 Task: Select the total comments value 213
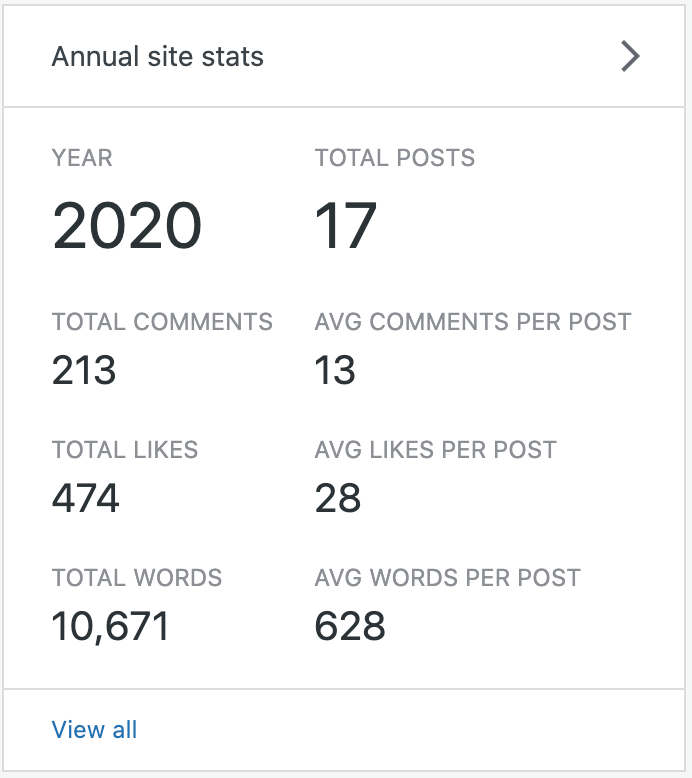click(x=84, y=371)
